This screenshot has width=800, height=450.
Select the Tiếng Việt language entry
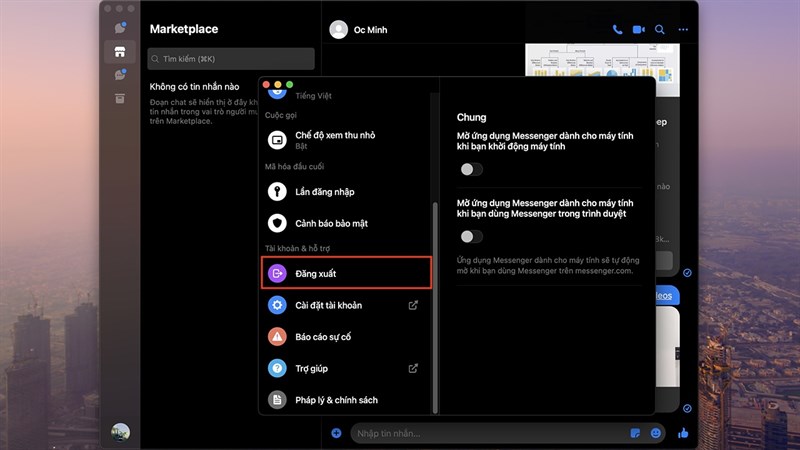pyautogui.click(x=313, y=95)
